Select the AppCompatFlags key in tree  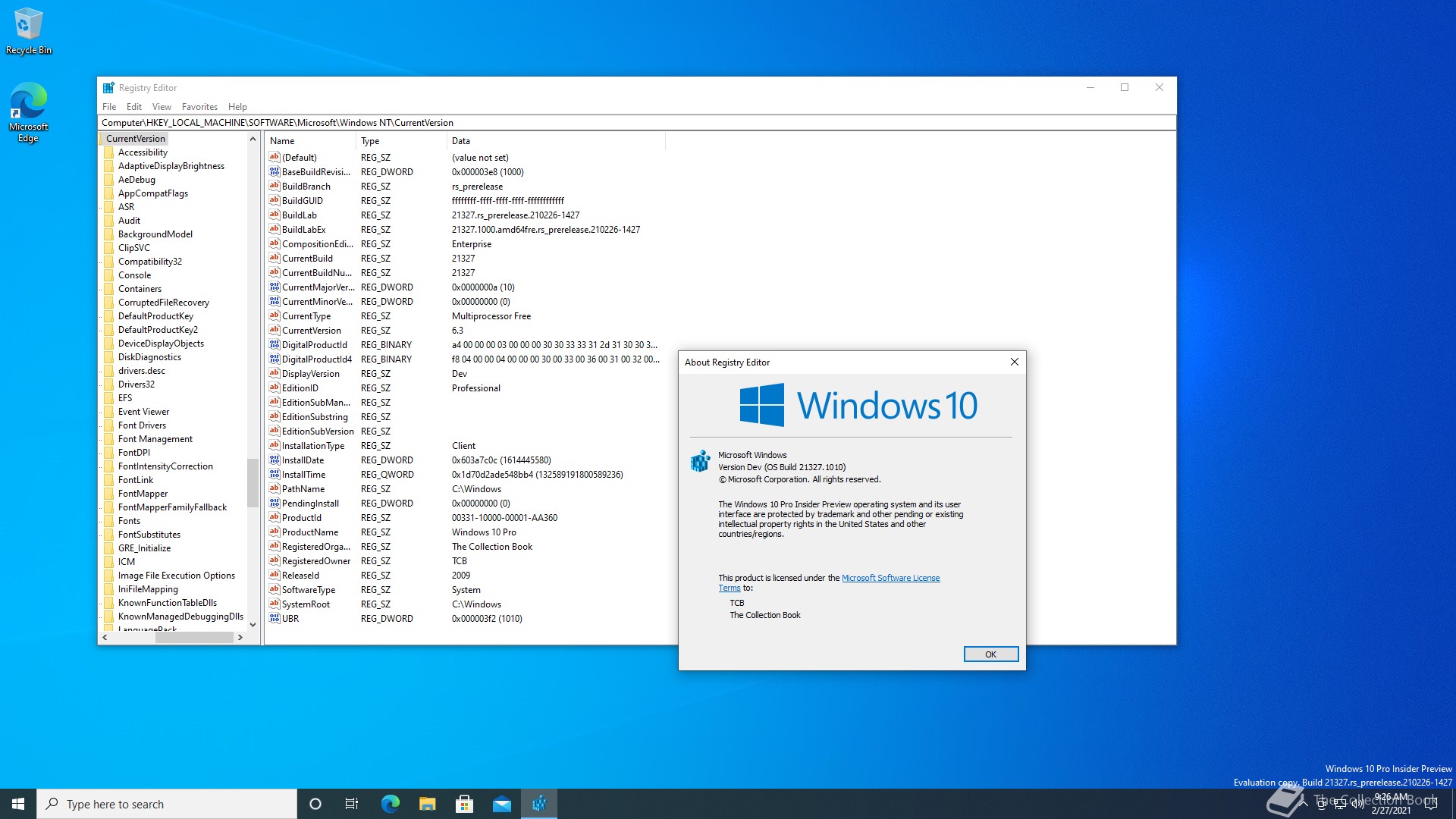(x=152, y=193)
